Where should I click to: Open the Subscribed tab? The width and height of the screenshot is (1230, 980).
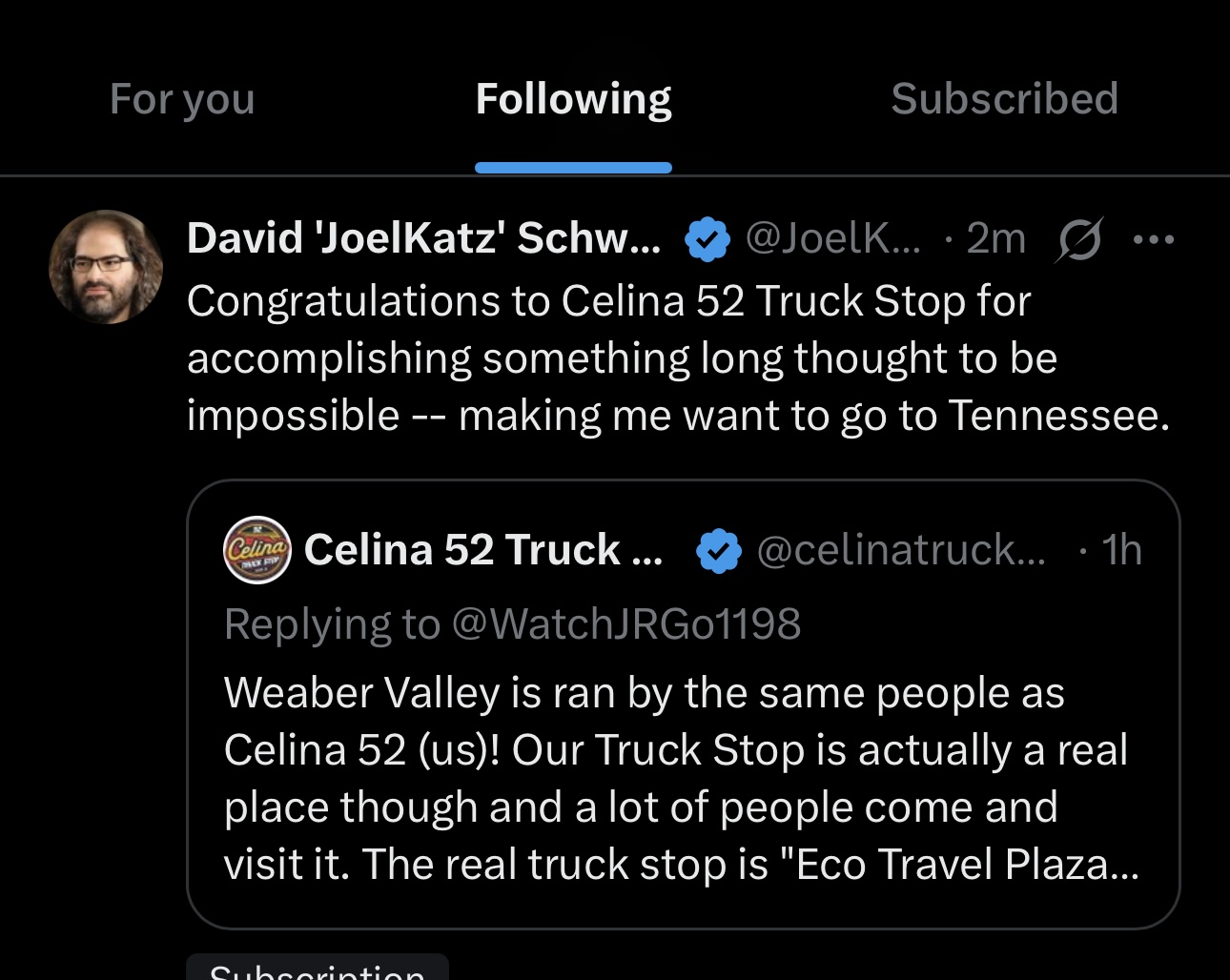[1004, 99]
